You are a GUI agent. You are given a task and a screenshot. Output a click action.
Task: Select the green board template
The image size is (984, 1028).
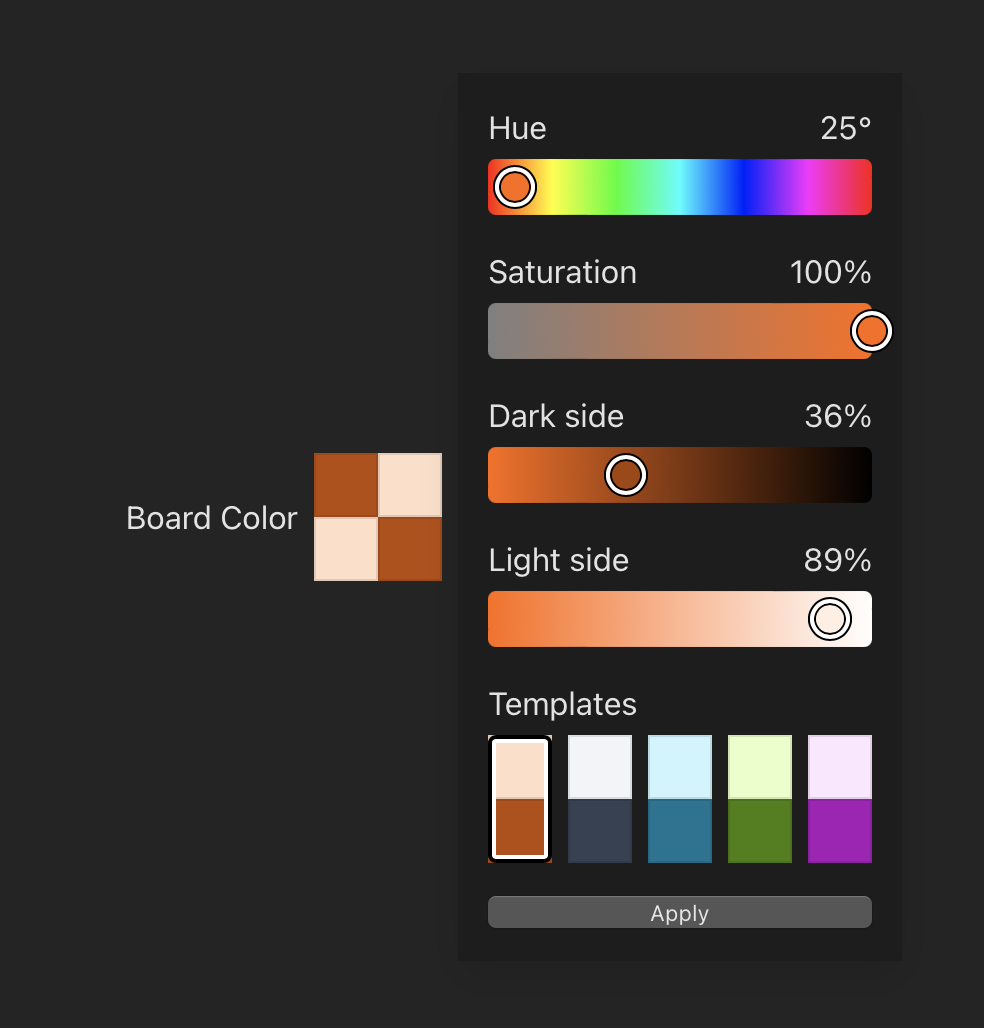[x=760, y=799]
